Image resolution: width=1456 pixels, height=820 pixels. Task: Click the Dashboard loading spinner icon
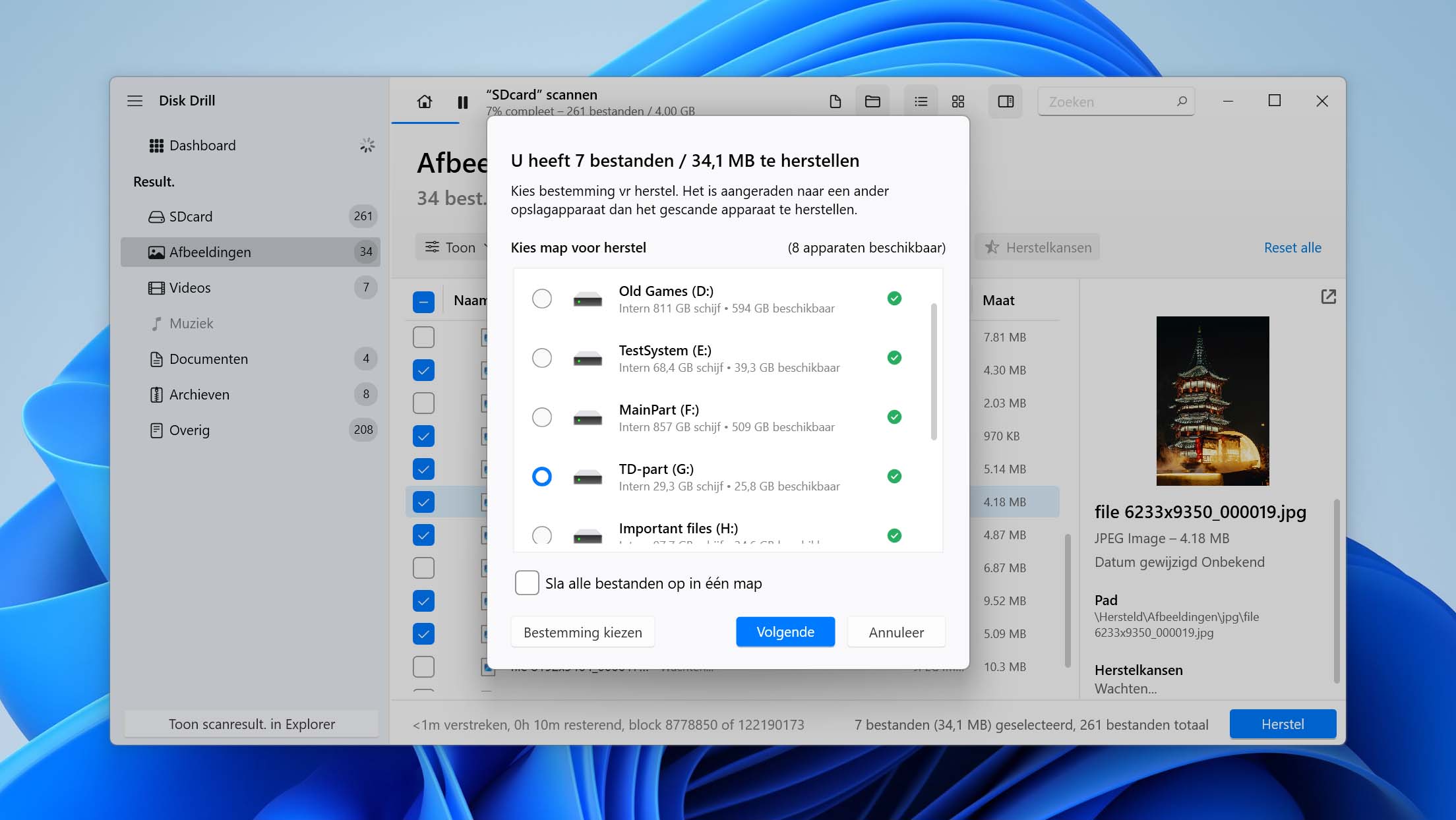click(x=367, y=145)
